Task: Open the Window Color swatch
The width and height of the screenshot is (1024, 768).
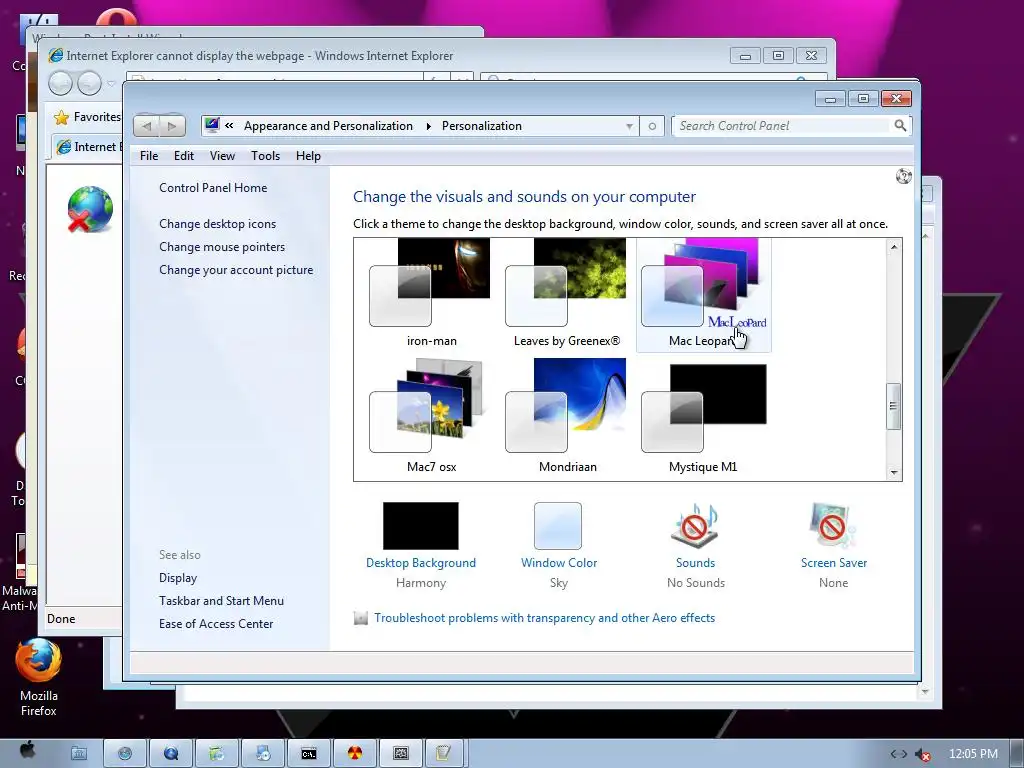Action: [x=558, y=526]
